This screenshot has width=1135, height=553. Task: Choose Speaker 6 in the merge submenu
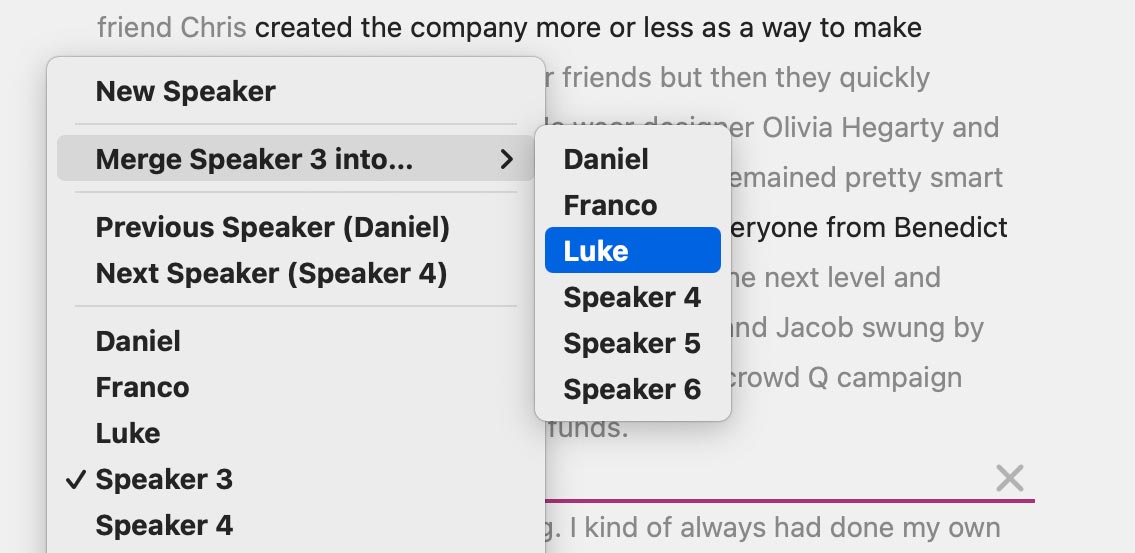(x=632, y=389)
